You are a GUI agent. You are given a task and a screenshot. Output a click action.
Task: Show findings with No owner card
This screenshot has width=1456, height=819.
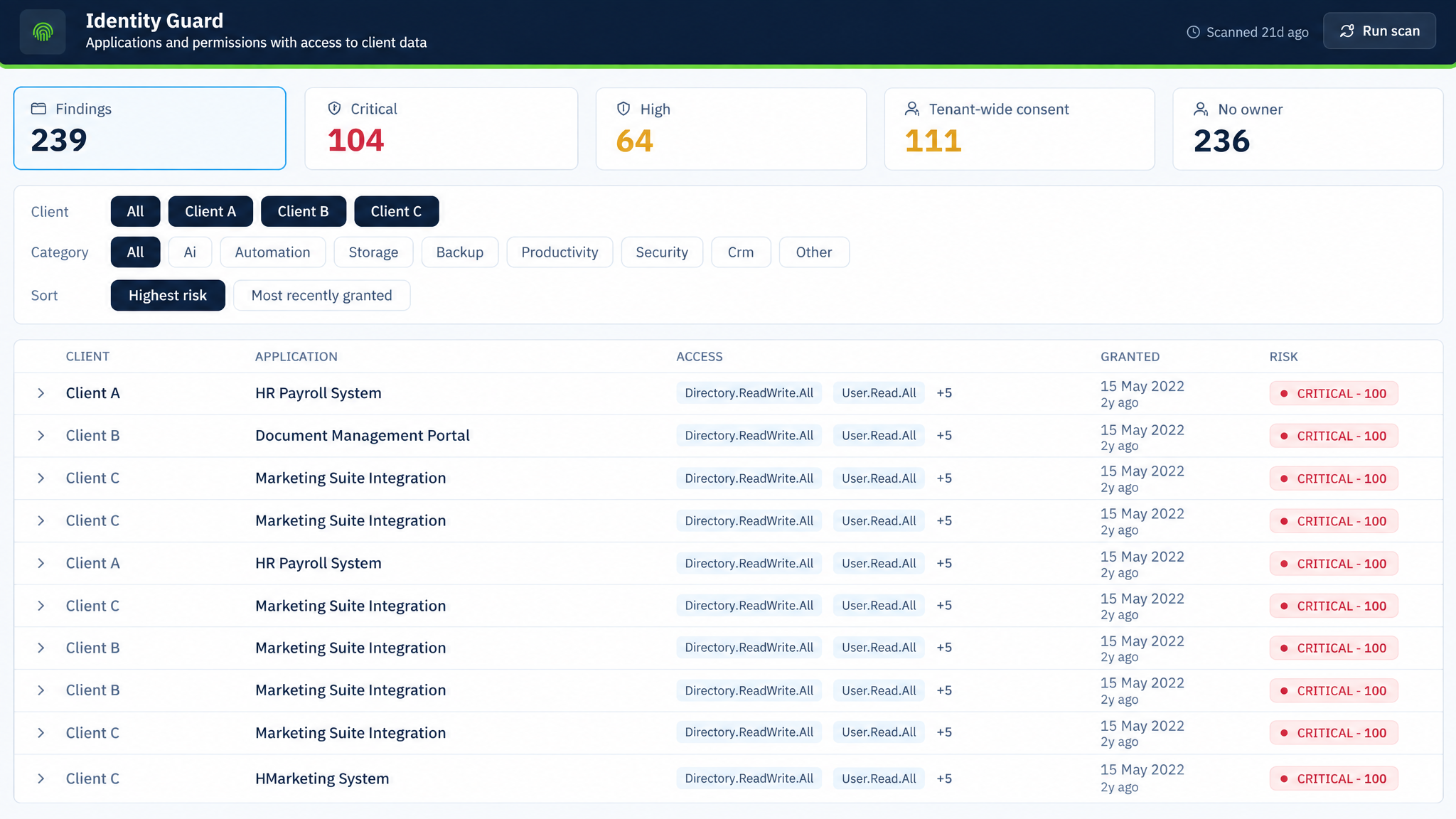tap(1307, 129)
